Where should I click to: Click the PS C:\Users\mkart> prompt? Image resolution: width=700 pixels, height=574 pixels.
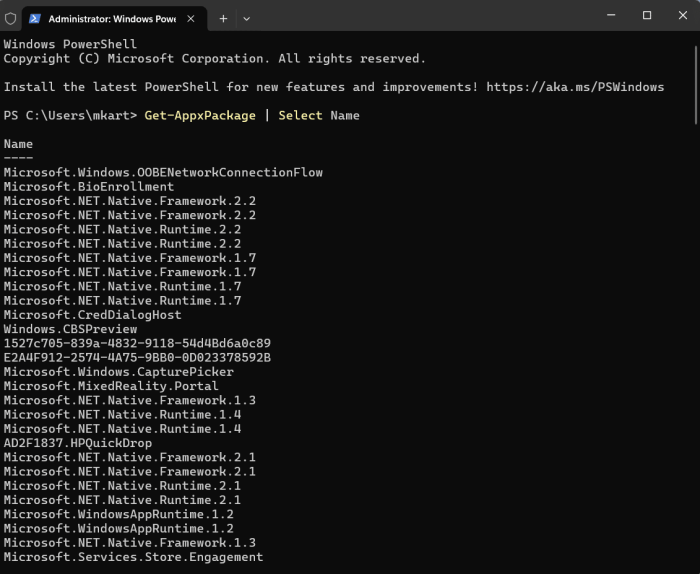71,116
